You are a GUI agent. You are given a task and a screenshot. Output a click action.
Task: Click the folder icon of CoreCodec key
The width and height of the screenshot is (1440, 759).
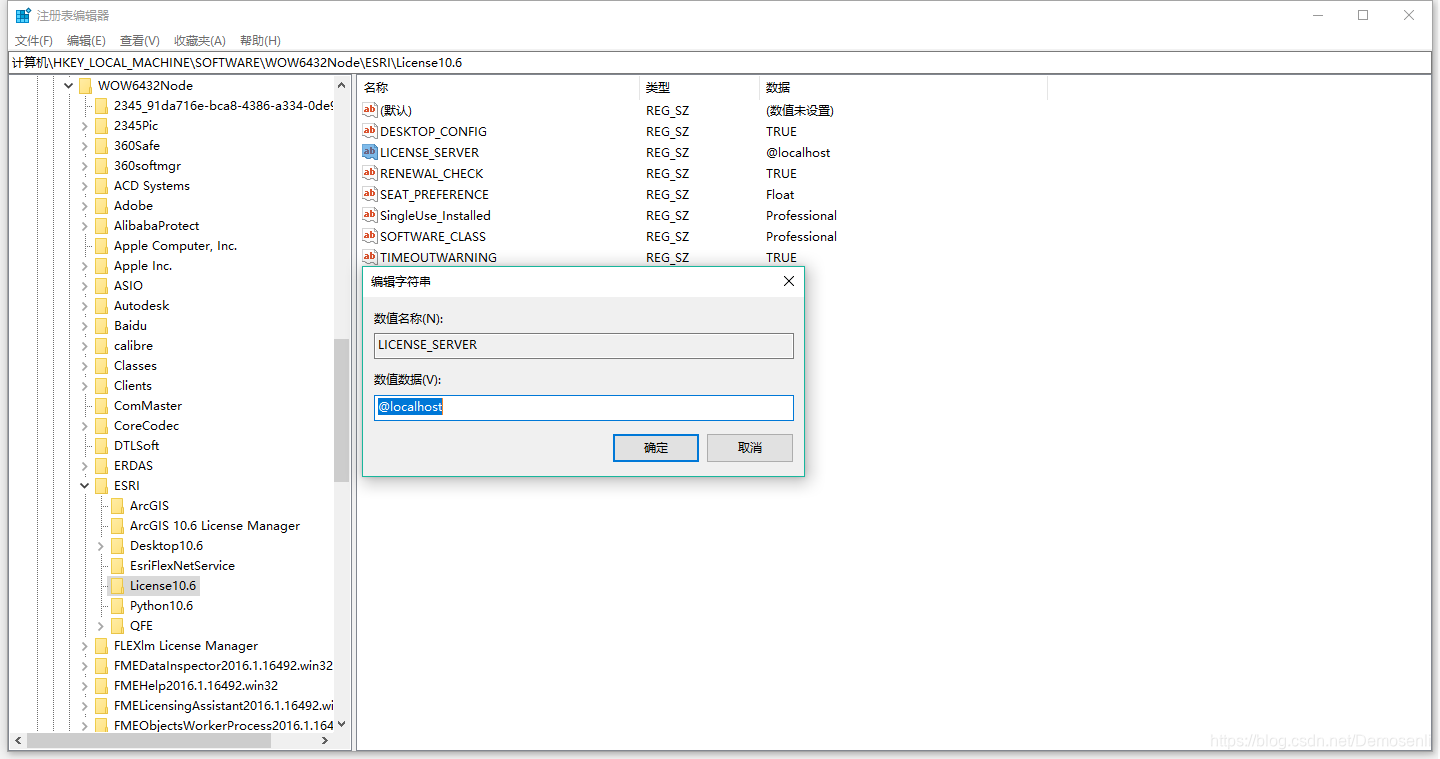[101, 425]
